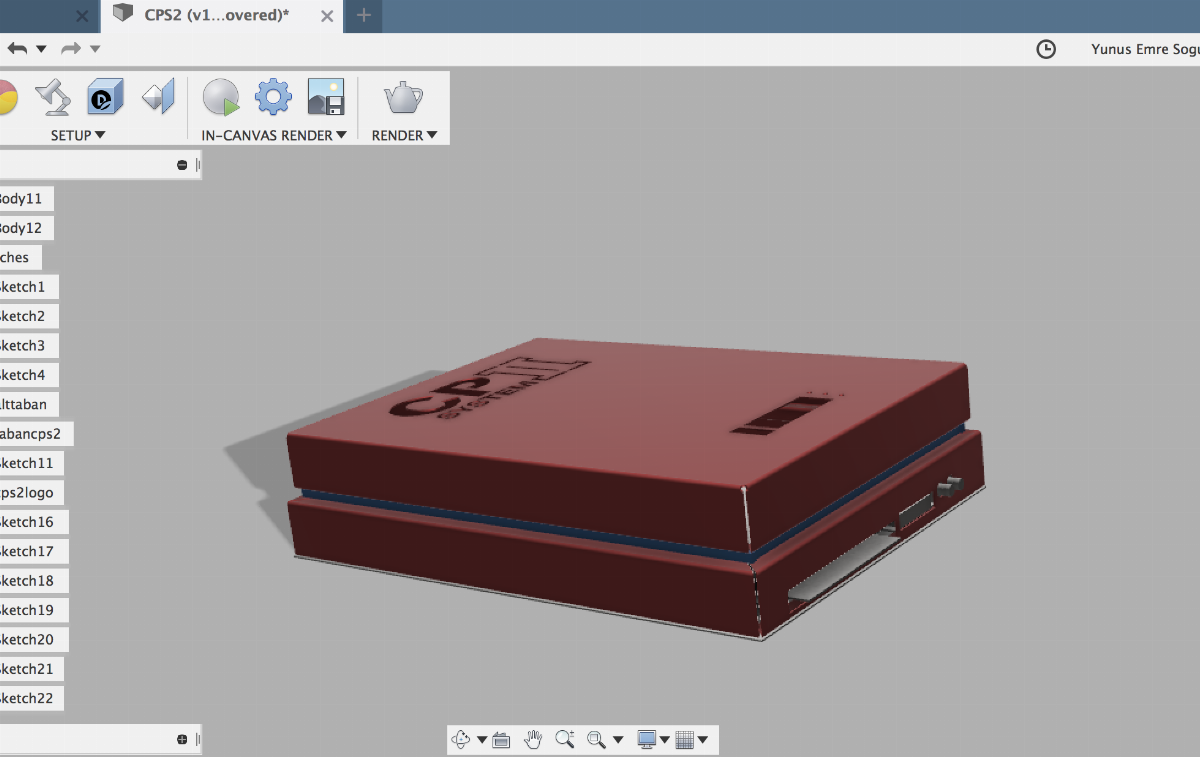1200x757 pixels.
Task: Open the Yunus Emre account menu
Action: [x=1145, y=49]
